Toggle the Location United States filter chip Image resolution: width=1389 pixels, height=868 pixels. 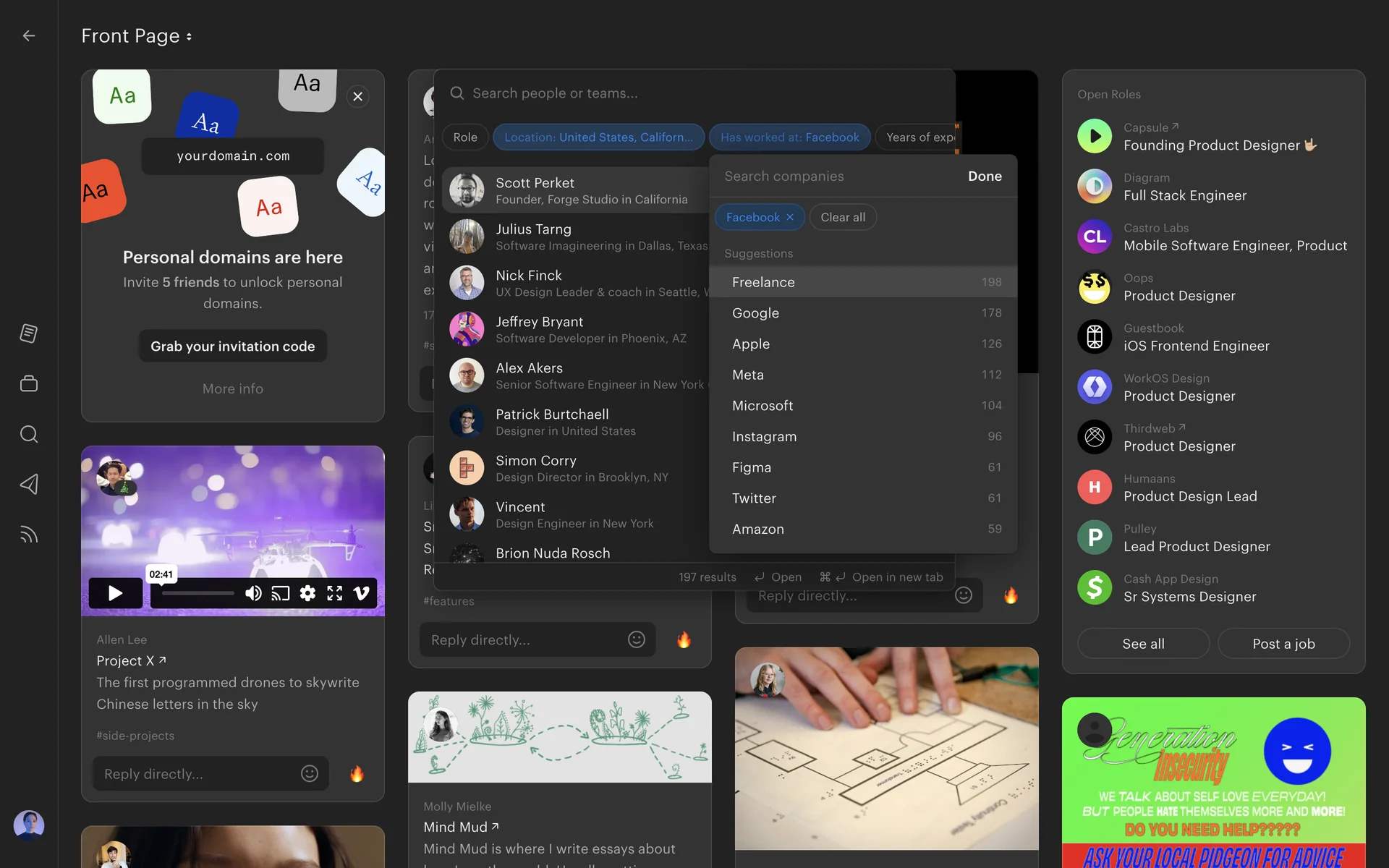click(598, 137)
